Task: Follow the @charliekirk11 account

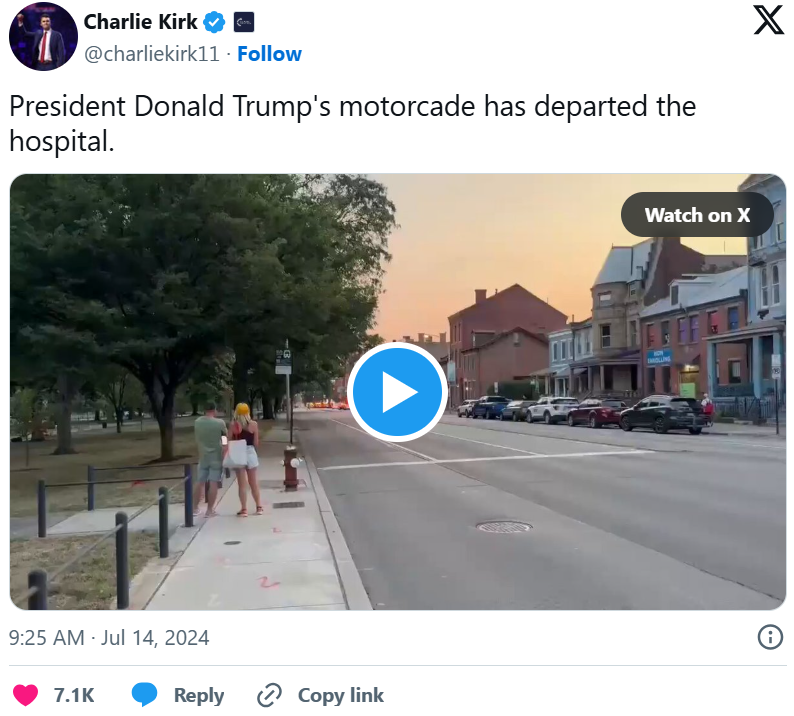Action: pyautogui.click(x=269, y=54)
